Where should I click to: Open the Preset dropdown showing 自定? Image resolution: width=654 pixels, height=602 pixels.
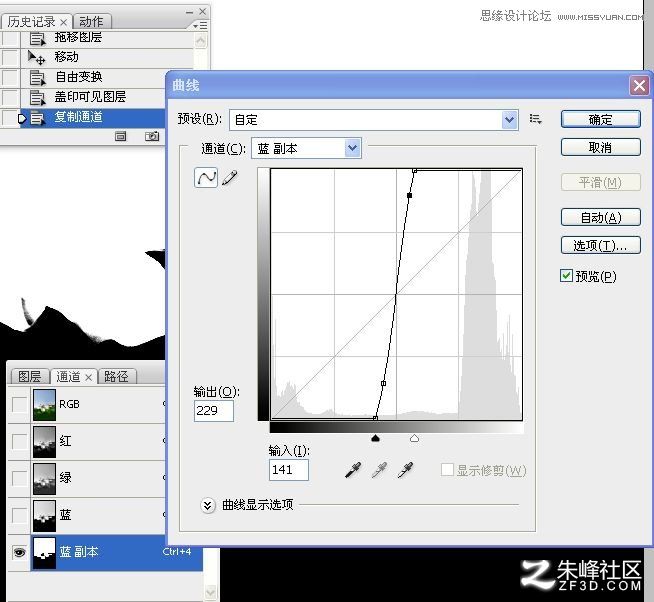pyautogui.click(x=374, y=120)
